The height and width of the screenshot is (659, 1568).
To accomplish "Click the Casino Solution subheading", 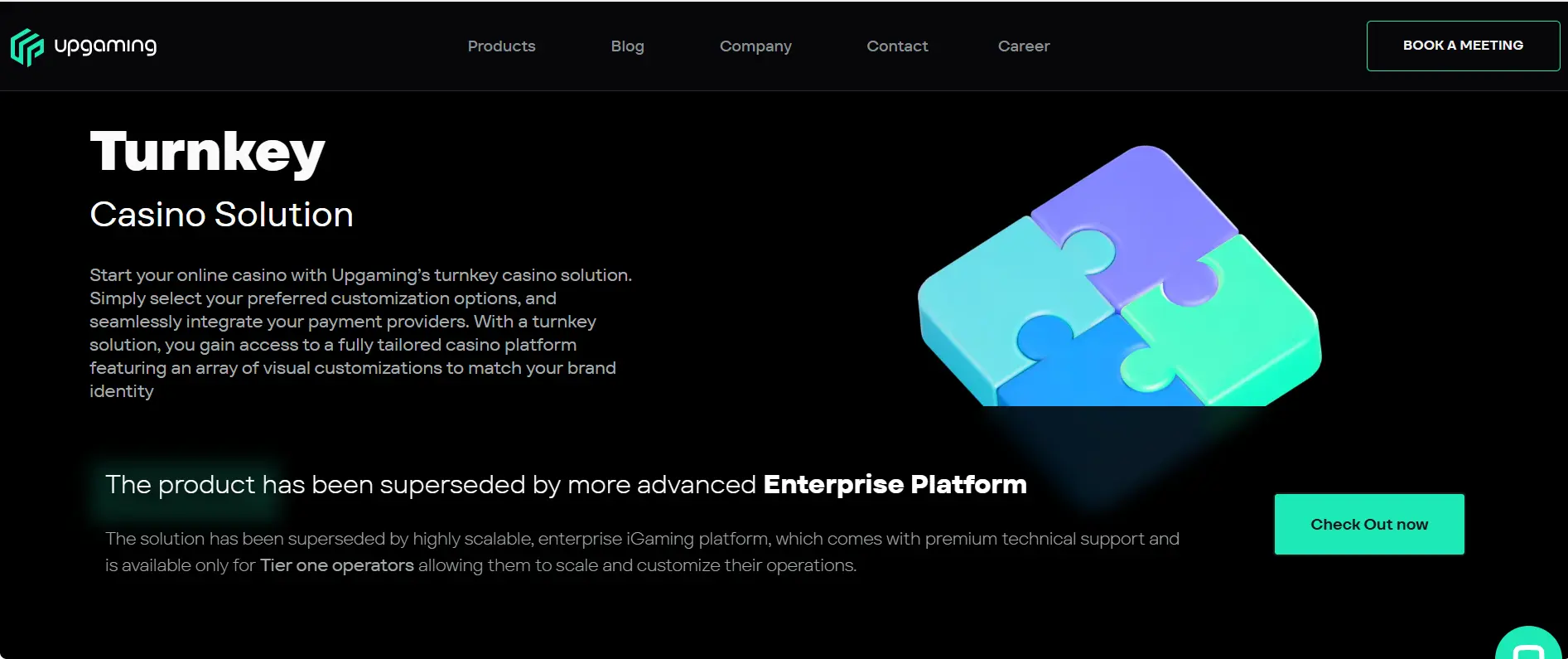I will click(x=221, y=215).
